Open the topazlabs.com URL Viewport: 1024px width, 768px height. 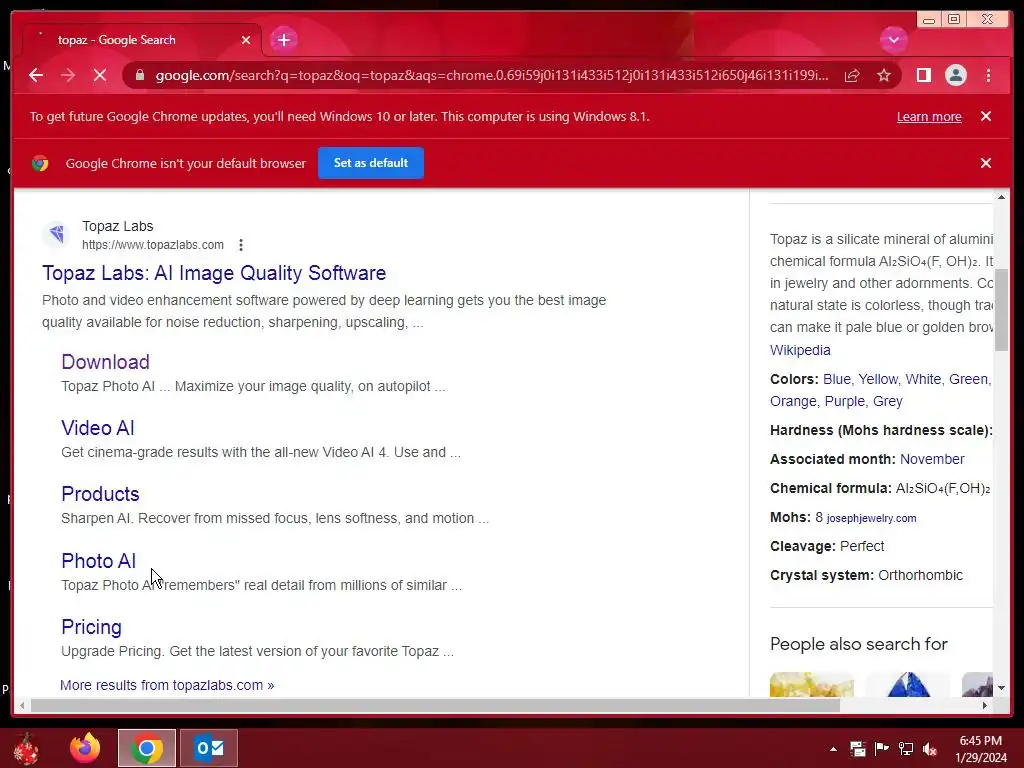153,245
